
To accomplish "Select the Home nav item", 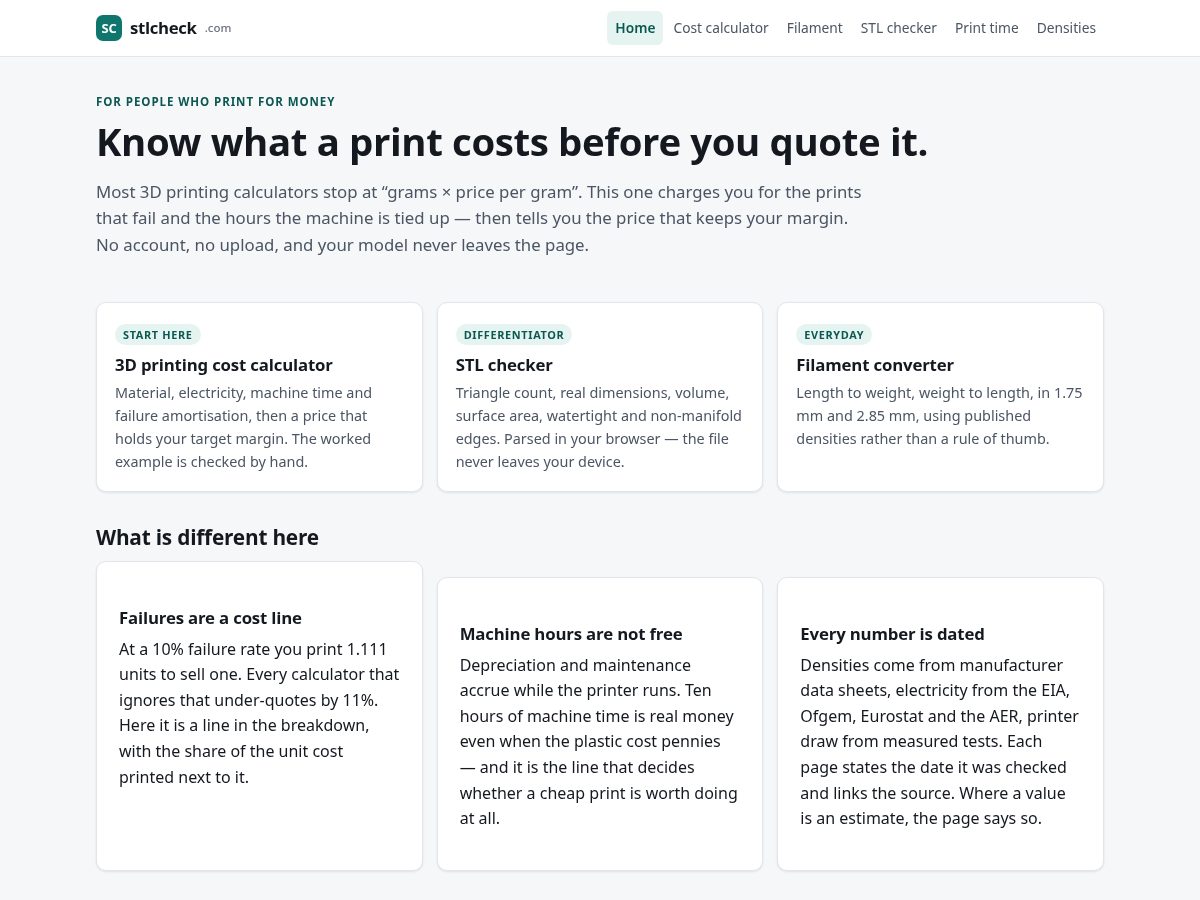I will [635, 28].
